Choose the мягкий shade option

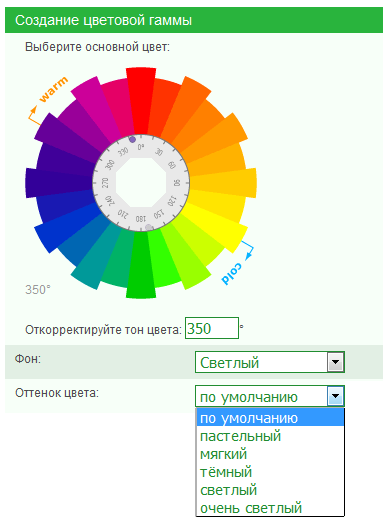[x=270, y=454]
